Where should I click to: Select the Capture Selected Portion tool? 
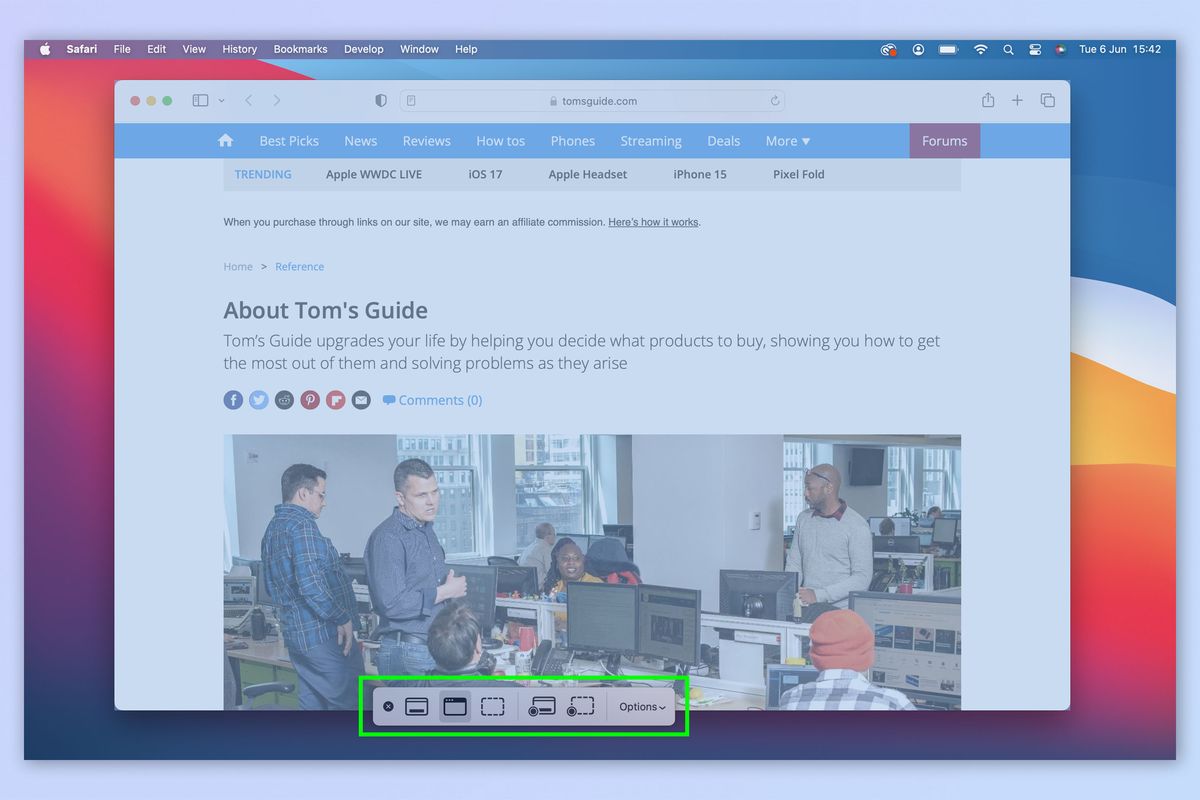492,706
